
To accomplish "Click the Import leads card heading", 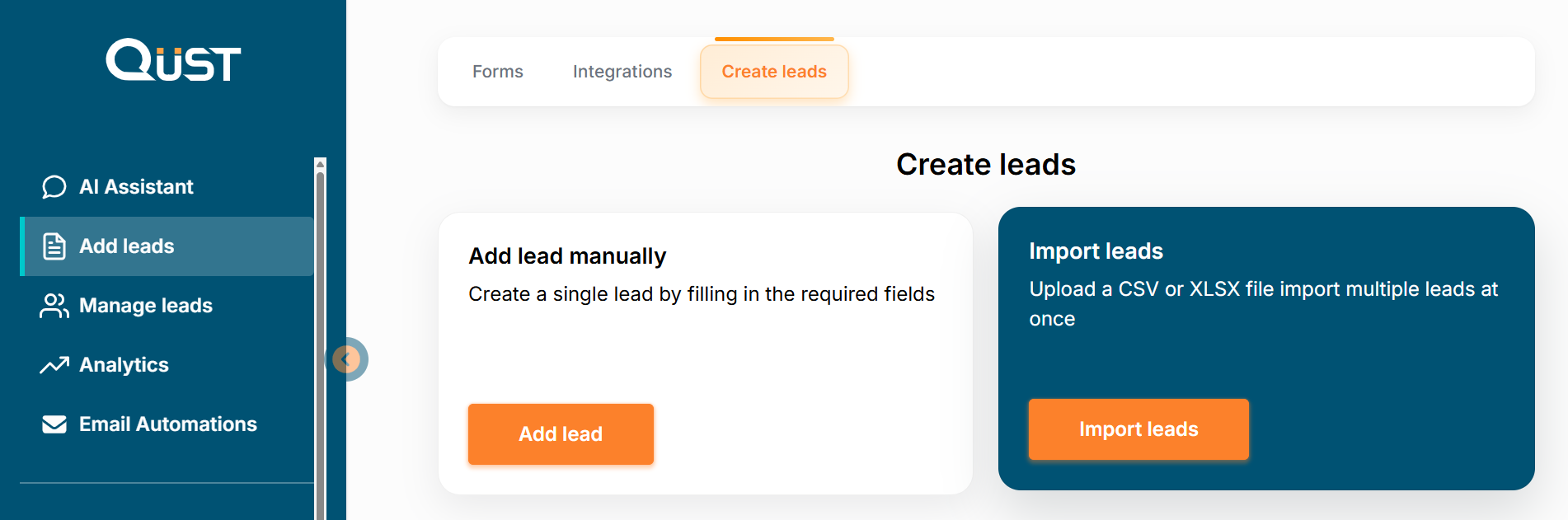I will click(x=1096, y=251).
